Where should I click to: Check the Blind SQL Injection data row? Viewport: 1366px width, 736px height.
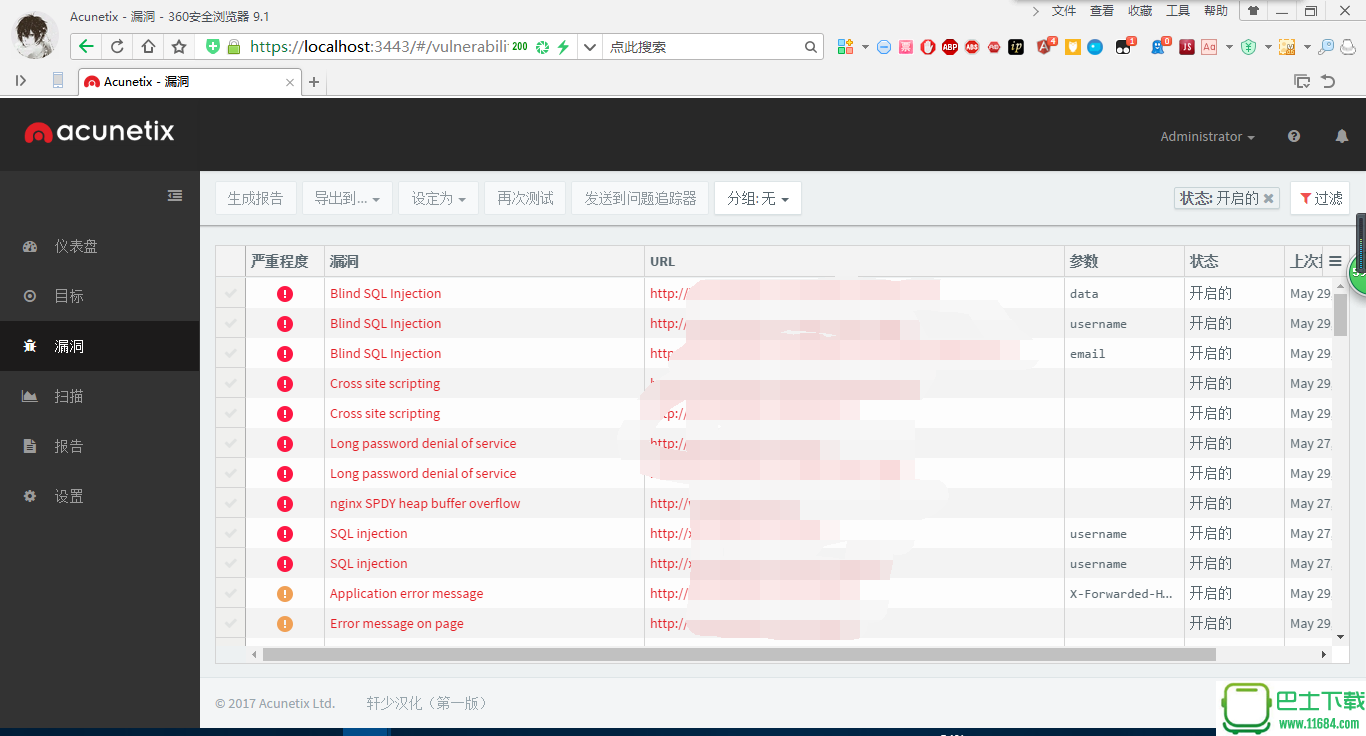231,293
